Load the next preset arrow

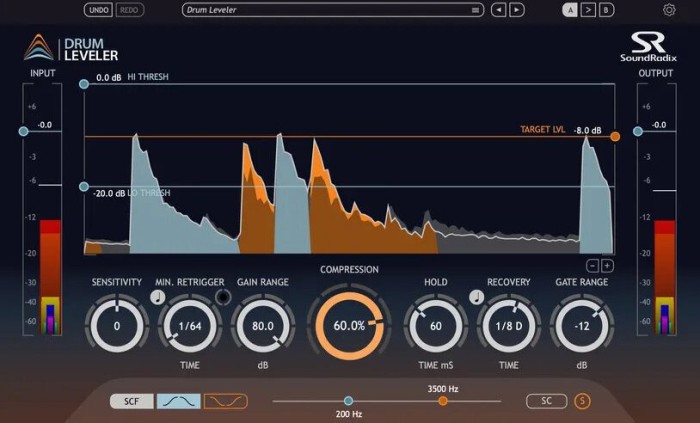pos(517,10)
